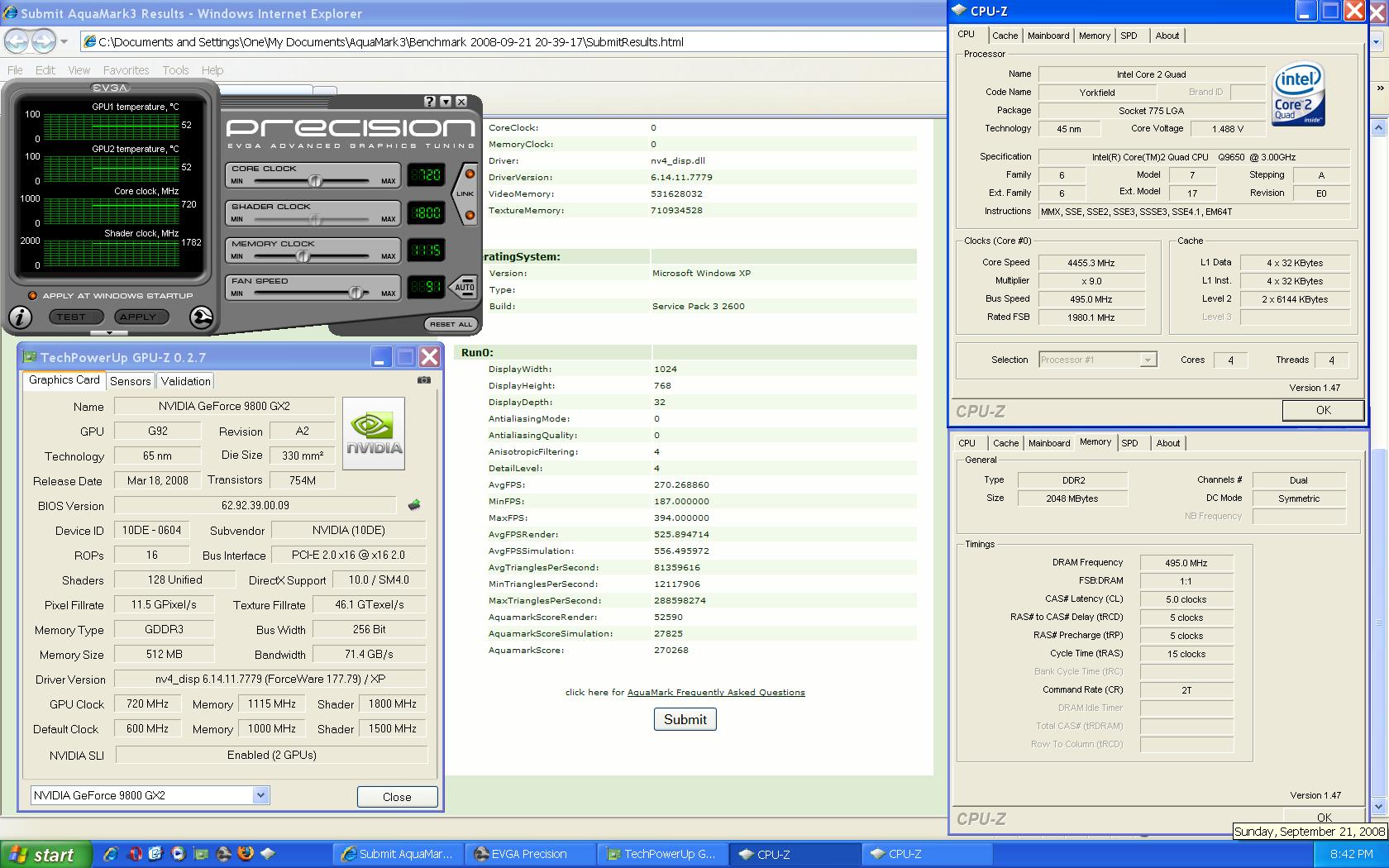
Task: Switch to TechPowerUp GPU-Z taskbar button
Action: coord(663,854)
